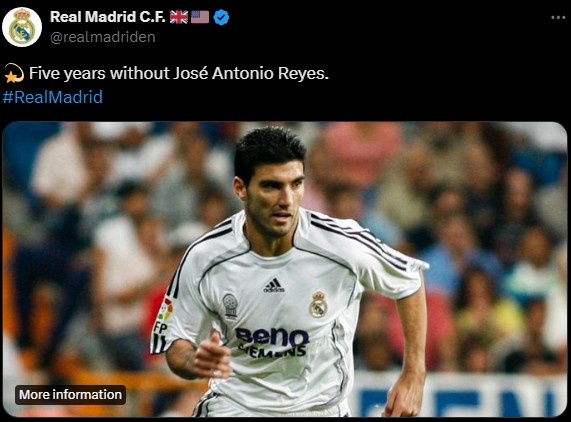Click the grey trophy badge on jersey chest

coord(230,306)
